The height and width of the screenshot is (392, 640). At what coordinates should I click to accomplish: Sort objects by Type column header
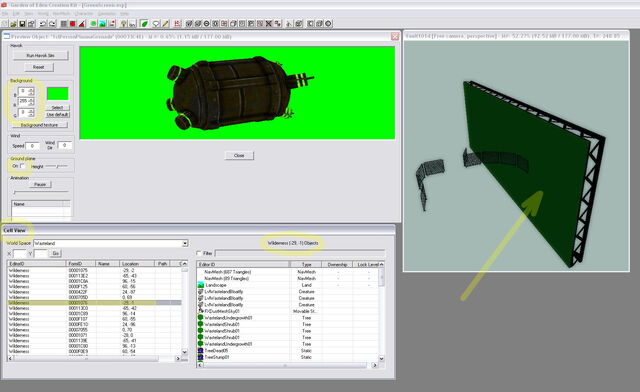coord(306,265)
